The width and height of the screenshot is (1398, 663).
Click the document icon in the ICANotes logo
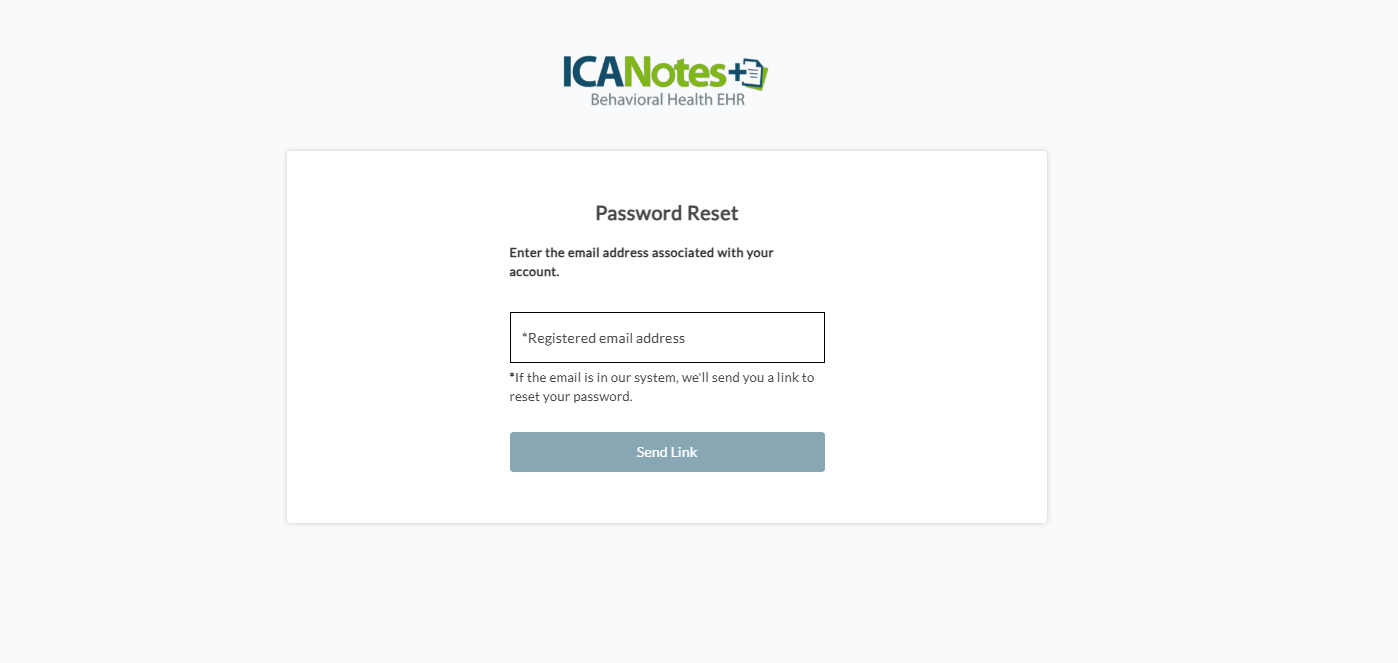756,74
